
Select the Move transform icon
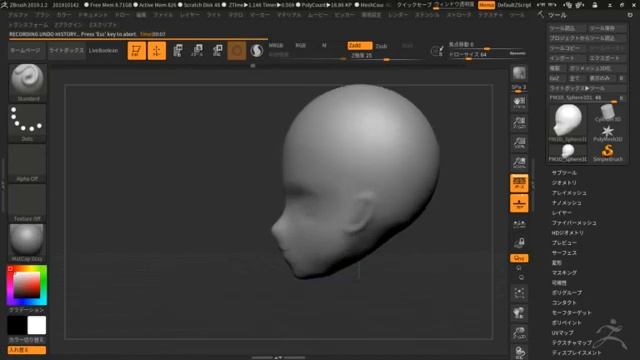pyautogui.click(x=177, y=51)
